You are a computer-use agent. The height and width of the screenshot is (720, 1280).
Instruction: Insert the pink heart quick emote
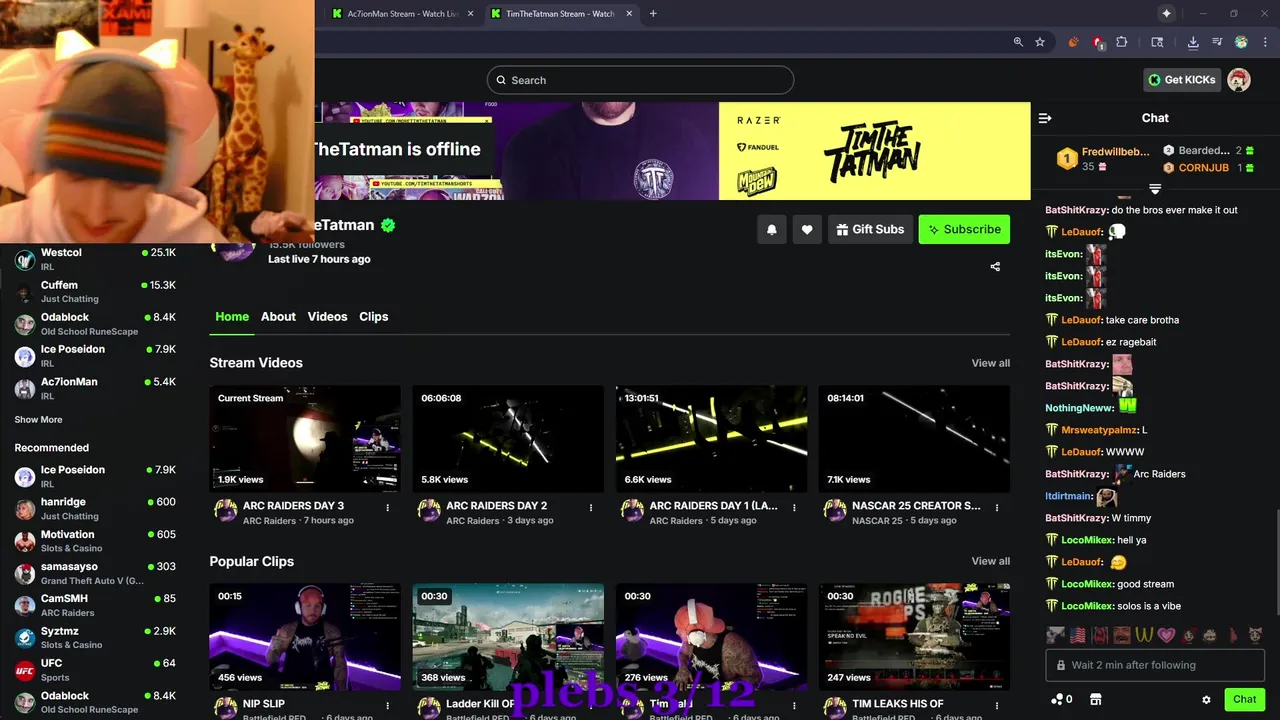[x=1166, y=635]
